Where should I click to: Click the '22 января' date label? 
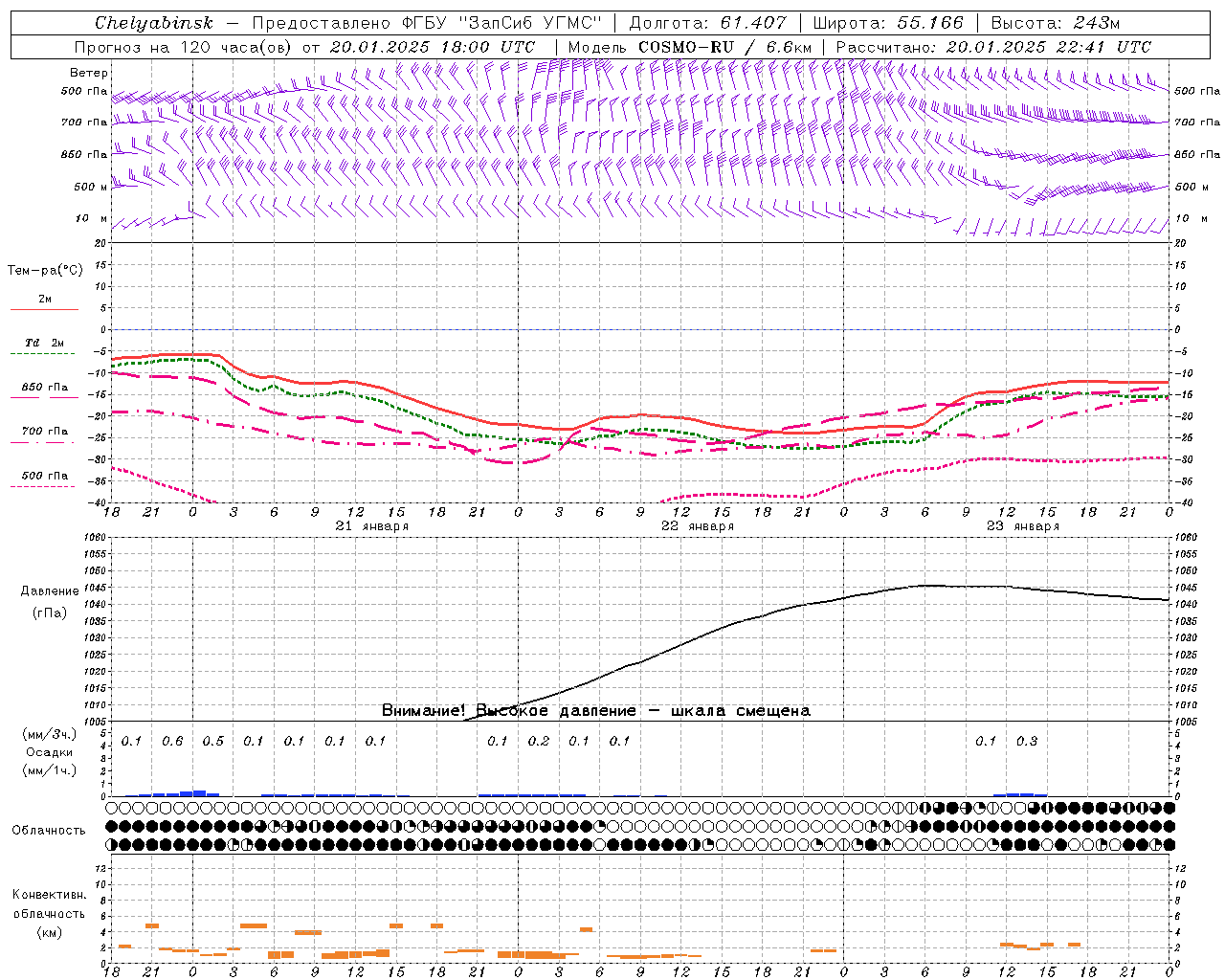(698, 526)
